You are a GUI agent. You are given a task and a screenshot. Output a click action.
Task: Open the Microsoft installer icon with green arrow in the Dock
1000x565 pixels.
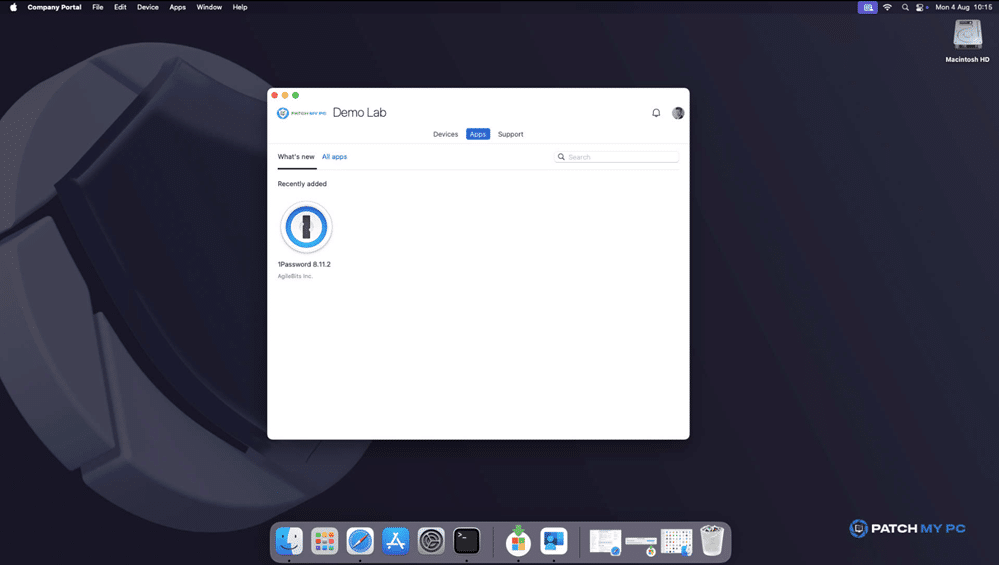point(518,540)
